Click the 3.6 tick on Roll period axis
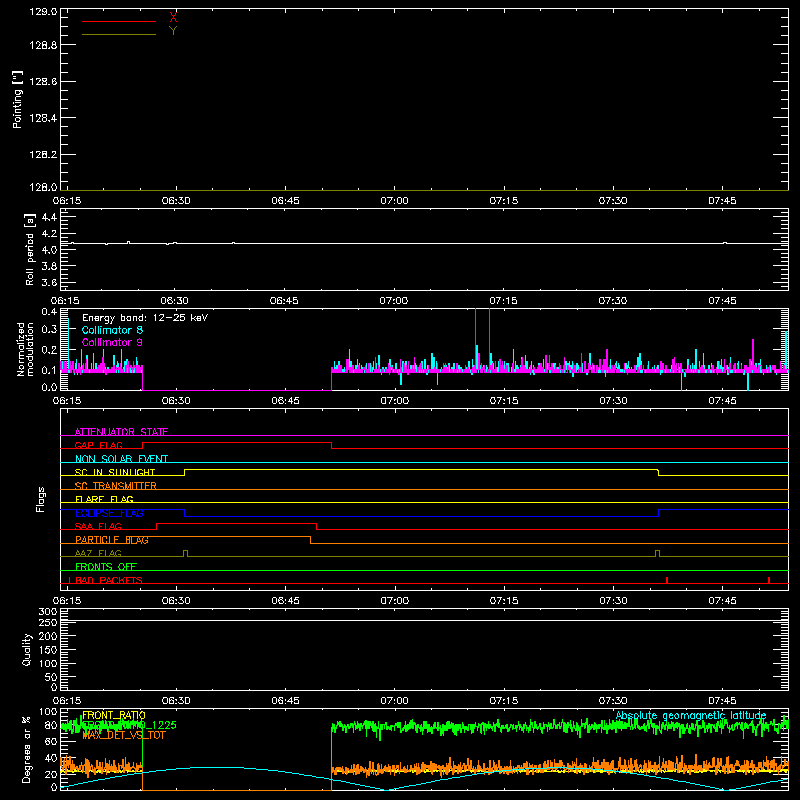 [49, 282]
